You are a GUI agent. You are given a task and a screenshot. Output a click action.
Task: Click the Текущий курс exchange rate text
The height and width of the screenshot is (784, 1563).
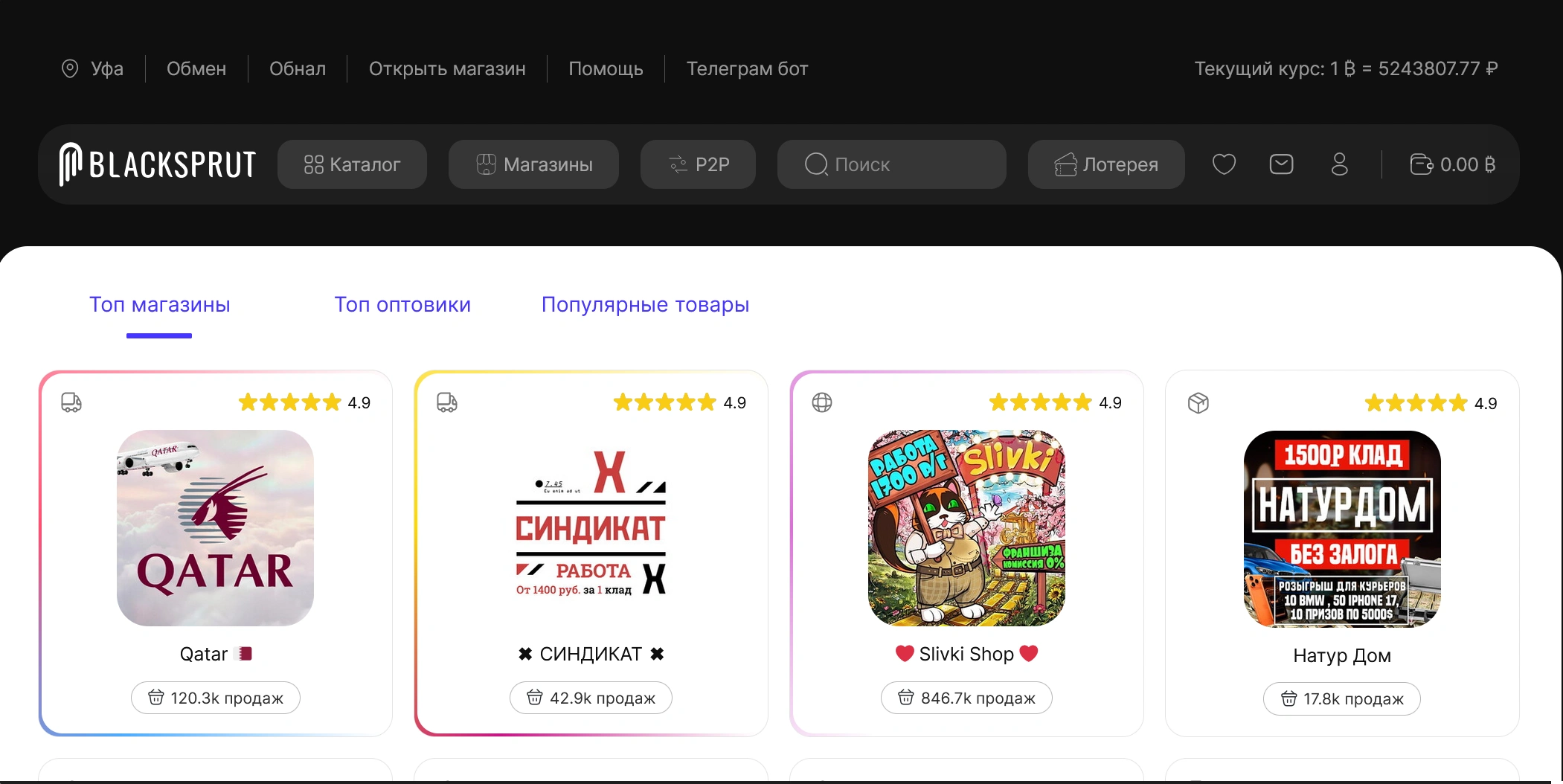pos(1346,68)
